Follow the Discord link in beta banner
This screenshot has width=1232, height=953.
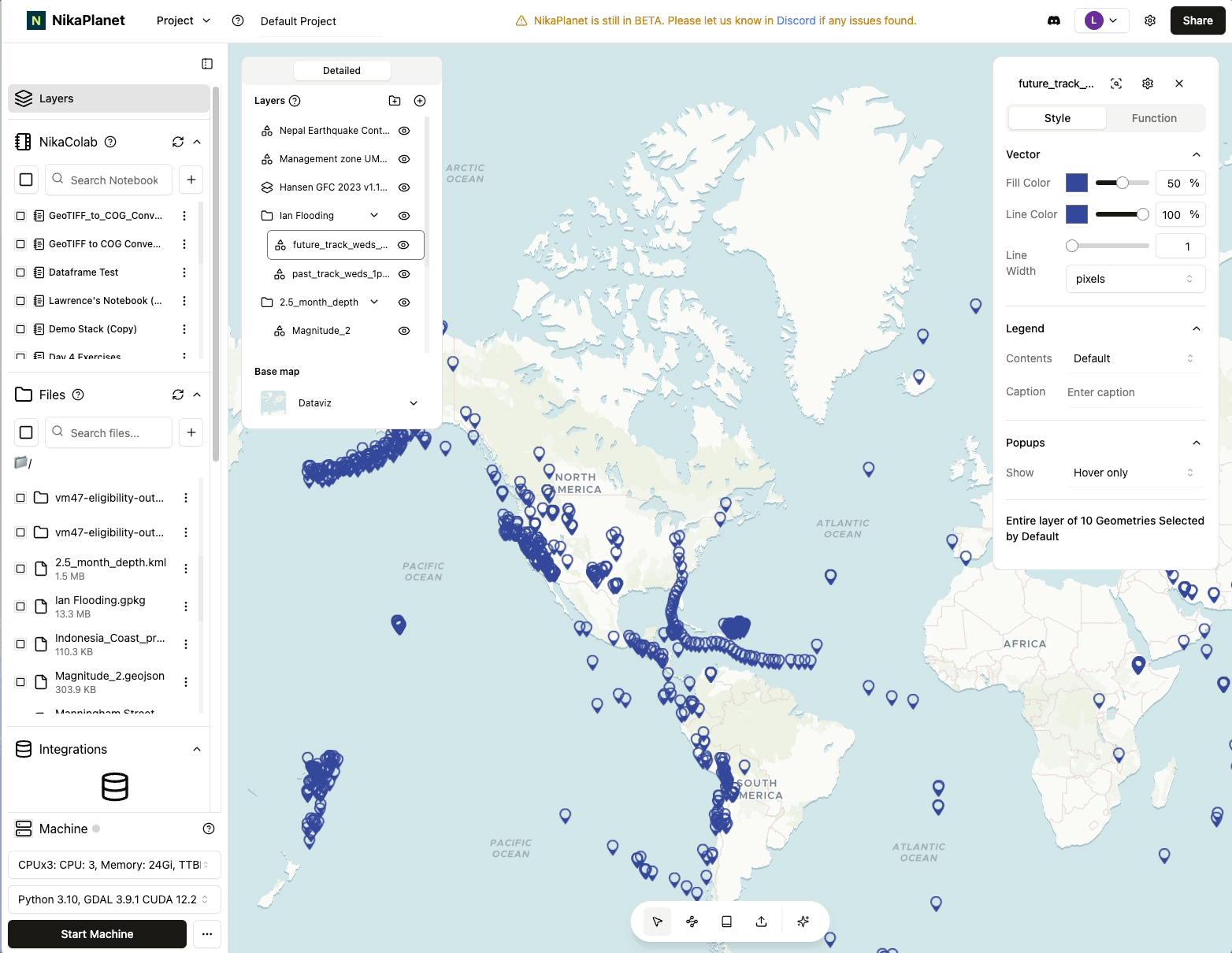point(796,20)
